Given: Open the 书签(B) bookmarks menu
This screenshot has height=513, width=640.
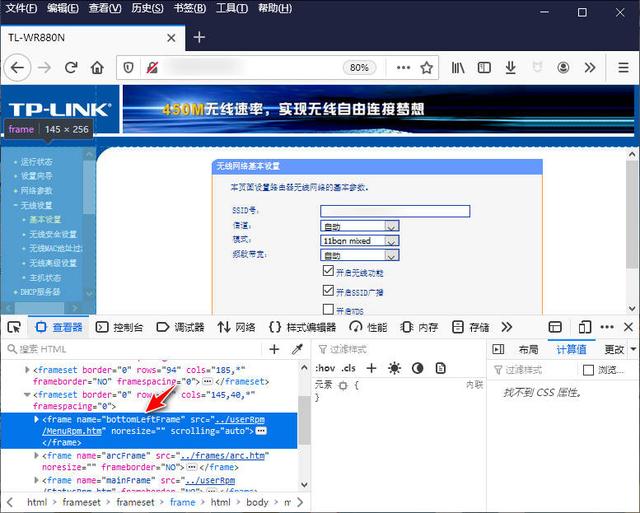Looking at the screenshot, I should pos(190,8).
